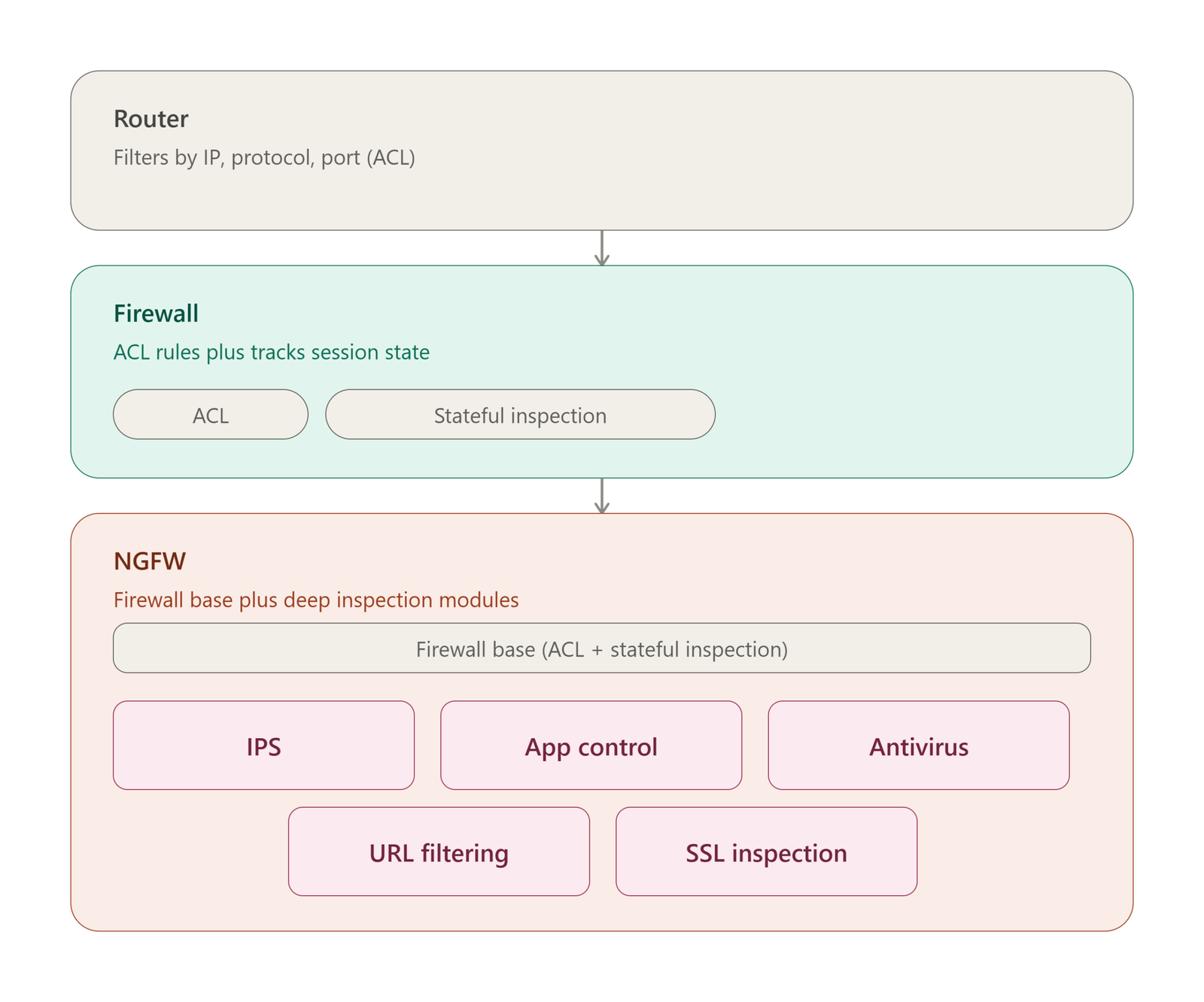
Task: Click the Firewall base (ACL + stateful inspection) bar
Action: pyautogui.click(x=602, y=648)
